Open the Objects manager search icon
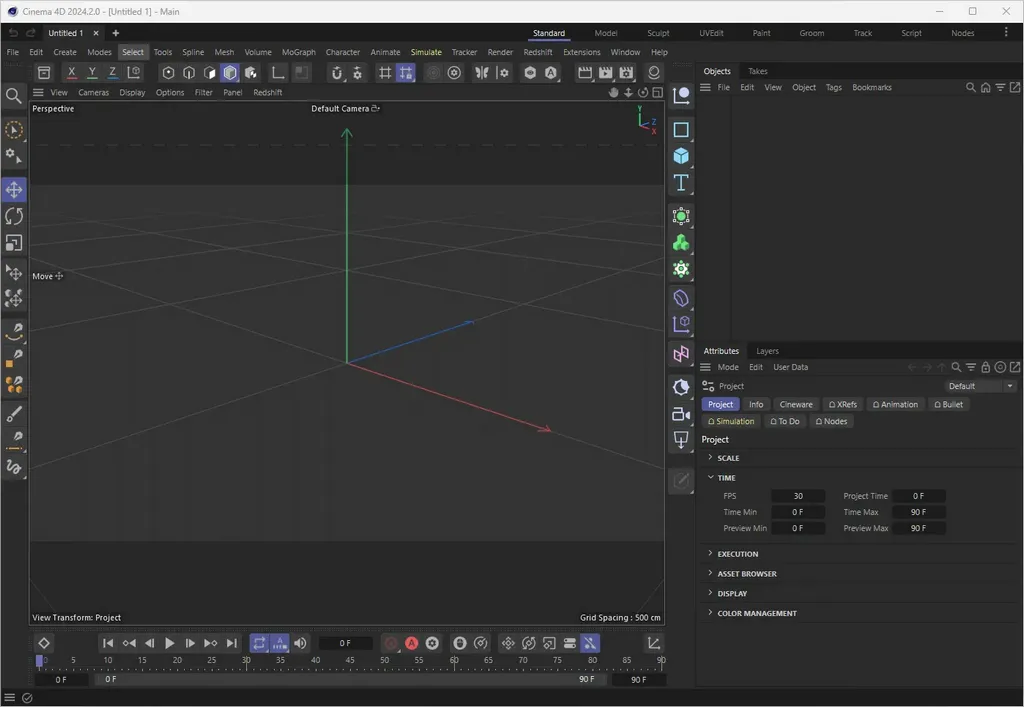 (970, 87)
